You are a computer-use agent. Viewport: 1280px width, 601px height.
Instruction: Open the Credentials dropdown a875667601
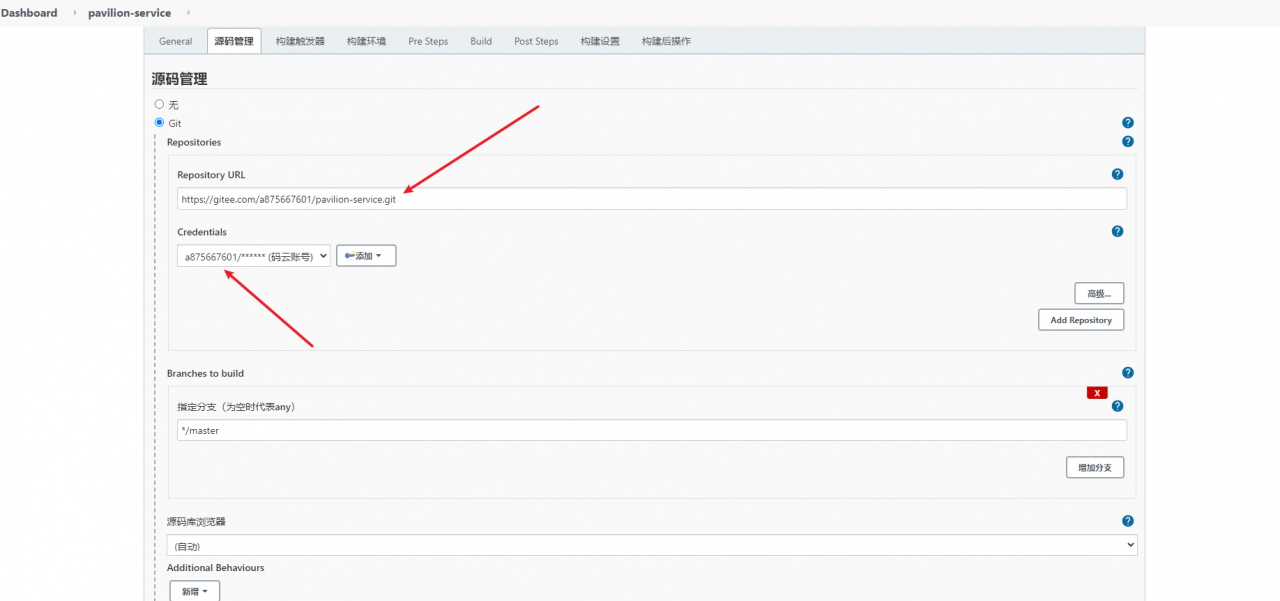point(254,256)
